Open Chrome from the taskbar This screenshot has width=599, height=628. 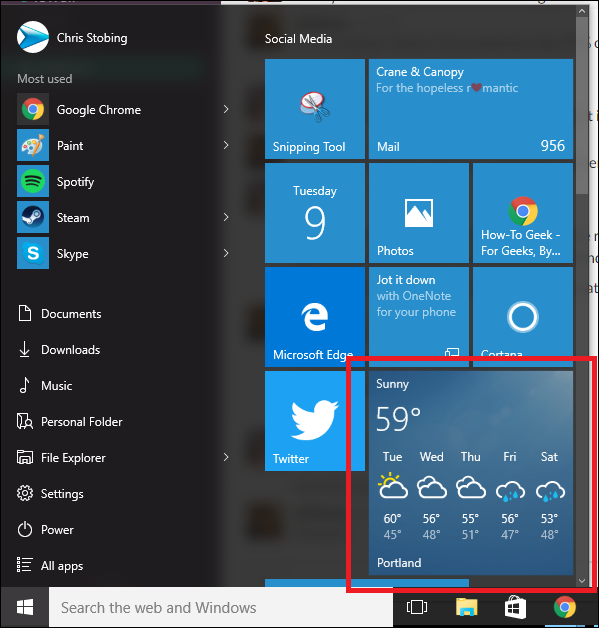click(565, 608)
